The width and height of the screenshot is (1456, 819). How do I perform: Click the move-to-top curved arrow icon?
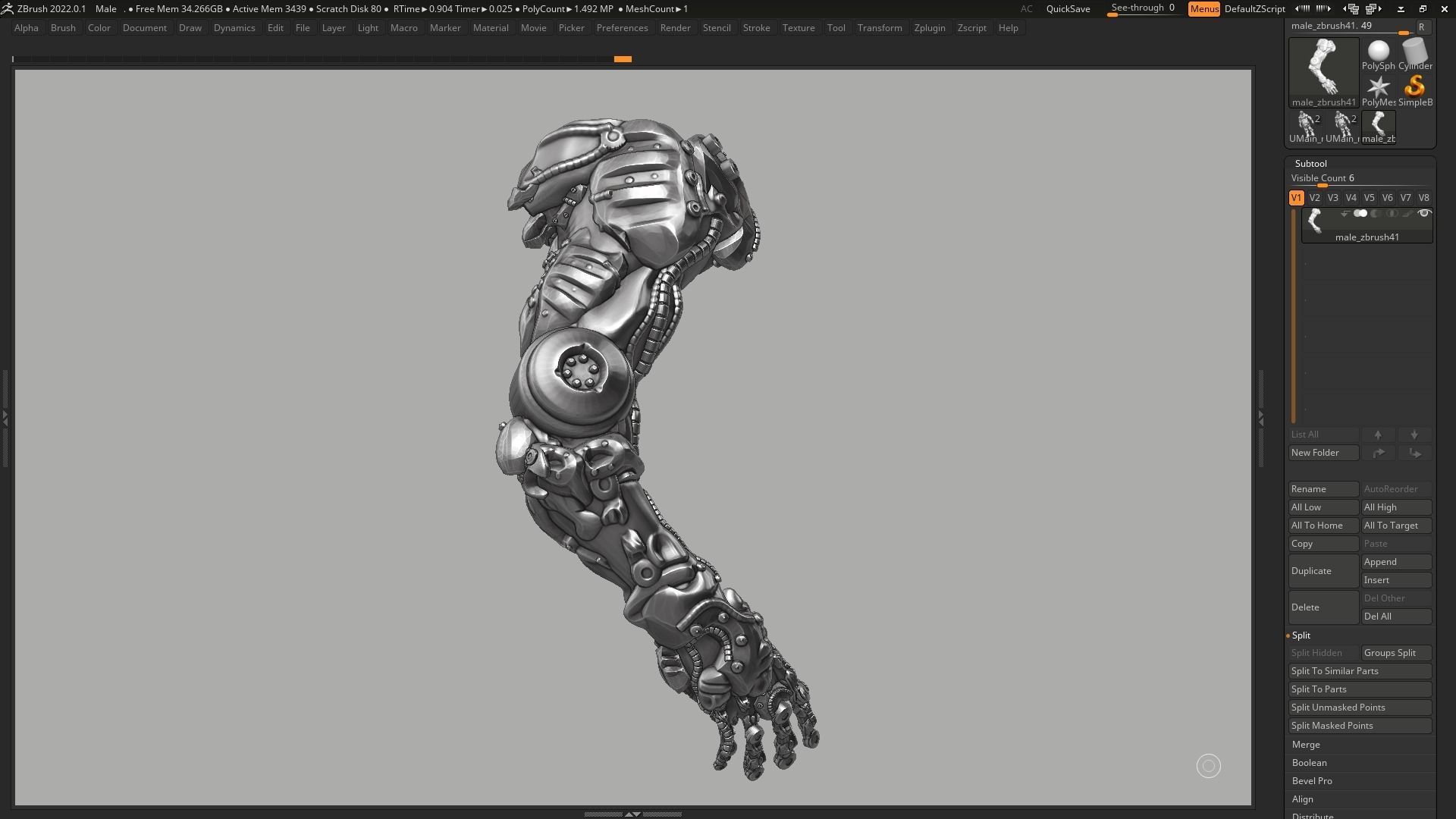[x=1378, y=453]
